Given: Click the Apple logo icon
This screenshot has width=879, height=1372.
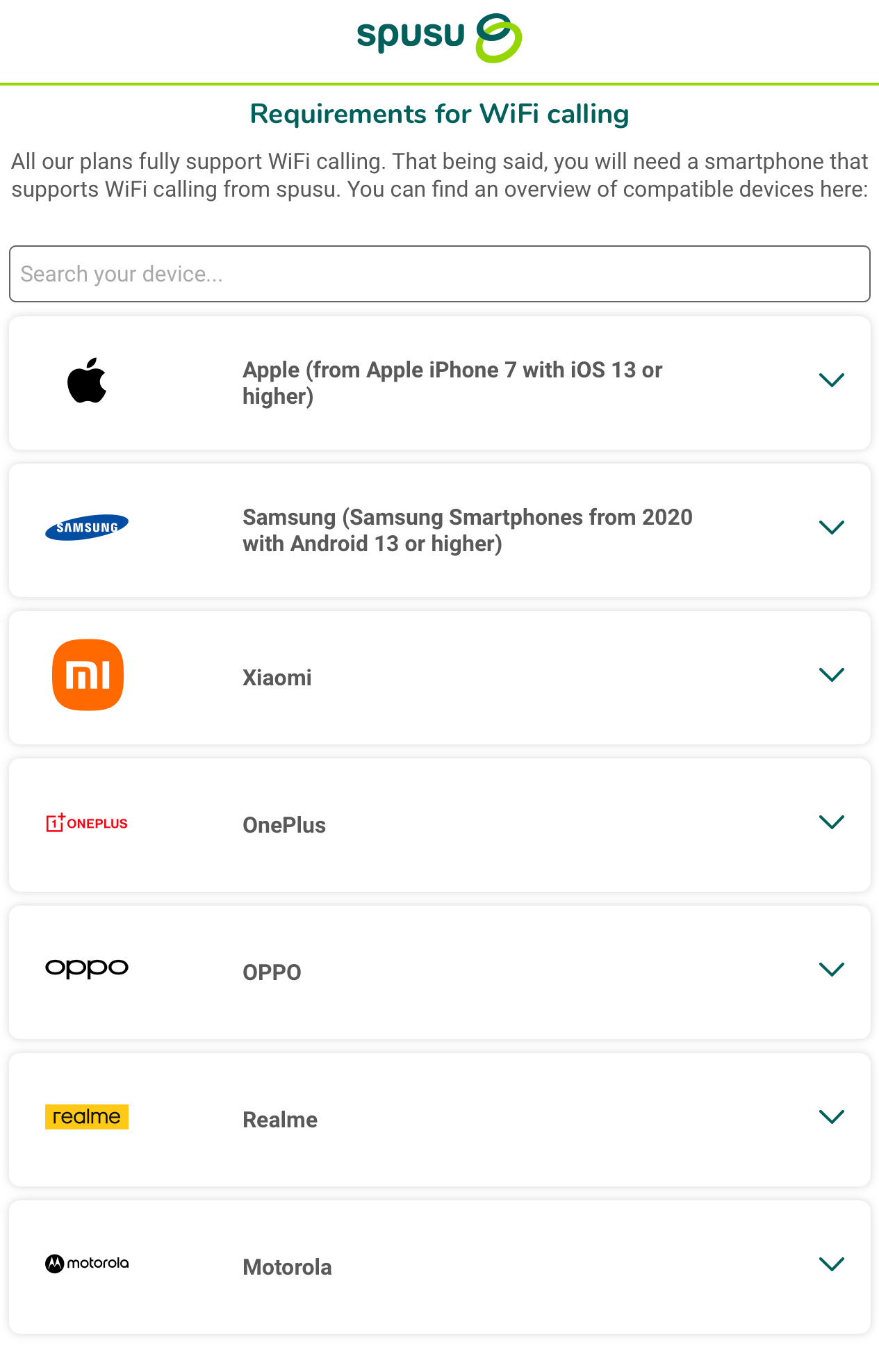Looking at the screenshot, I should pos(87,380).
